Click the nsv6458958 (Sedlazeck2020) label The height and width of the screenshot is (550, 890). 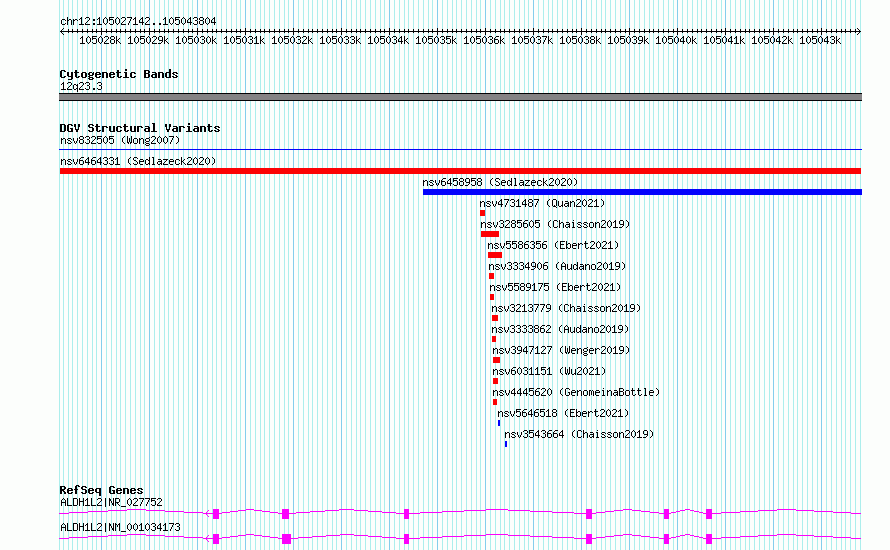500,182
